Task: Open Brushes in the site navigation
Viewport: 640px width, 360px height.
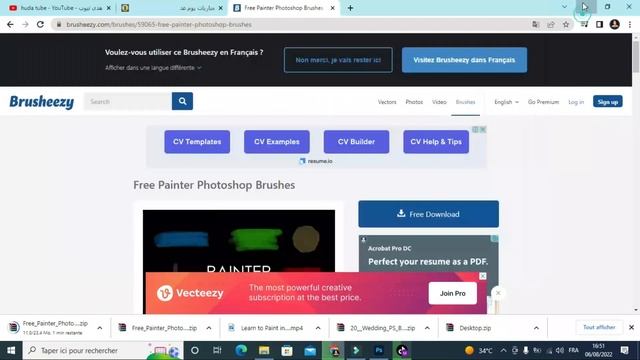Action: pyautogui.click(x=465, y=102)
